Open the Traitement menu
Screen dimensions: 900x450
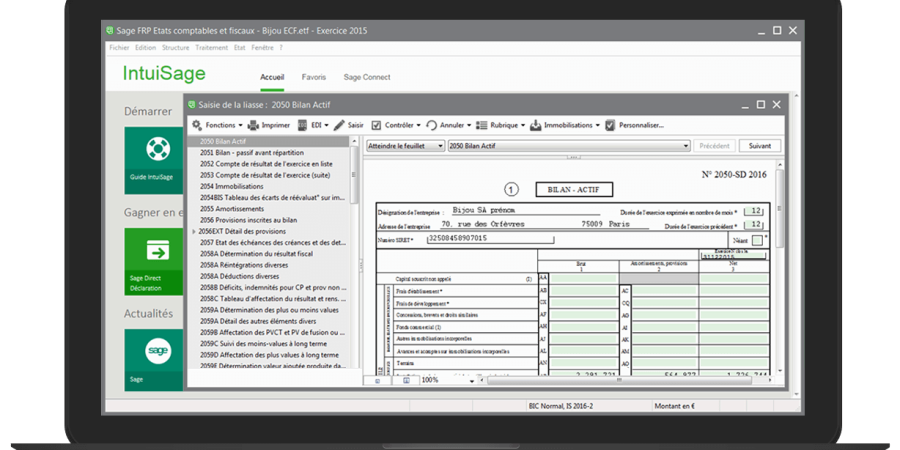pos(211,47)
